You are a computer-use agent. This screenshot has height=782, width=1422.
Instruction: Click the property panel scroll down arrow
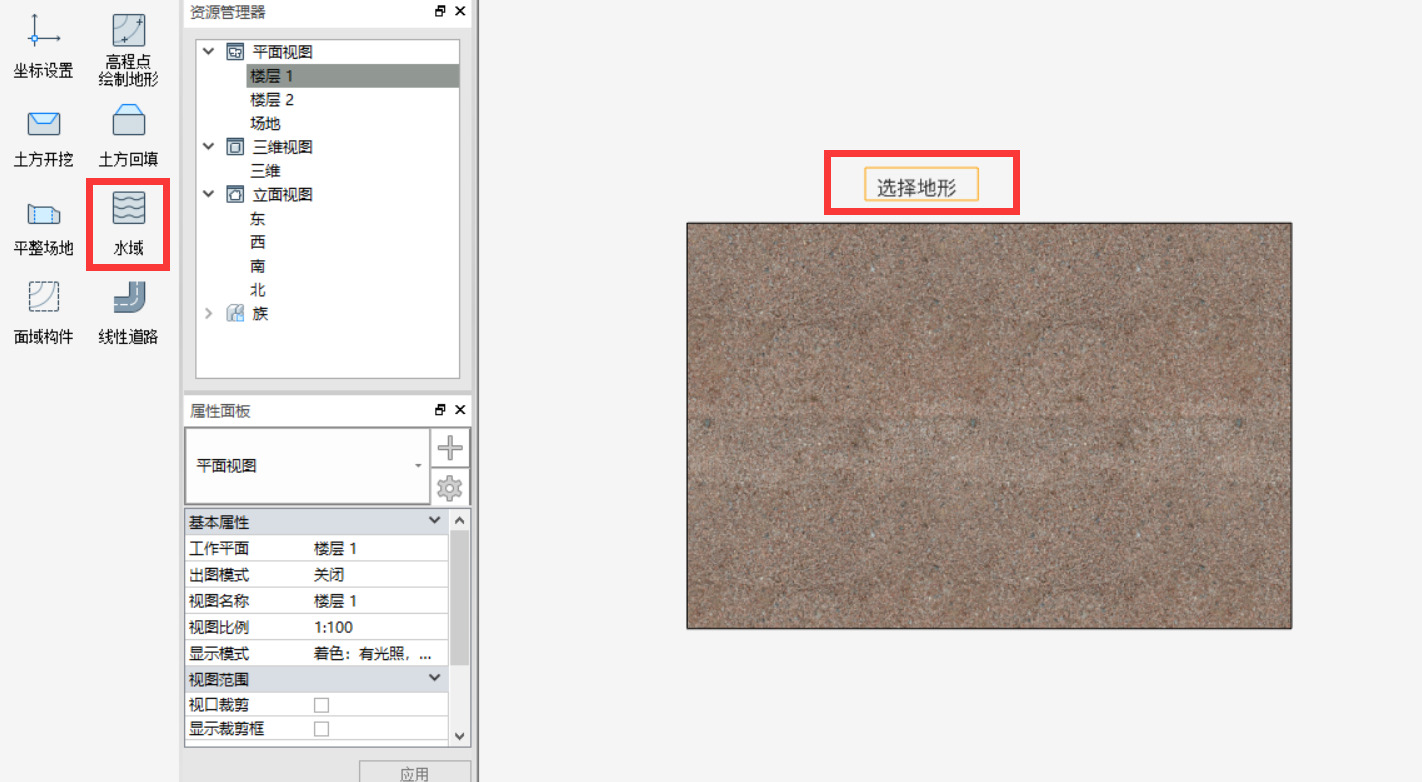click(x=459, y=735)
